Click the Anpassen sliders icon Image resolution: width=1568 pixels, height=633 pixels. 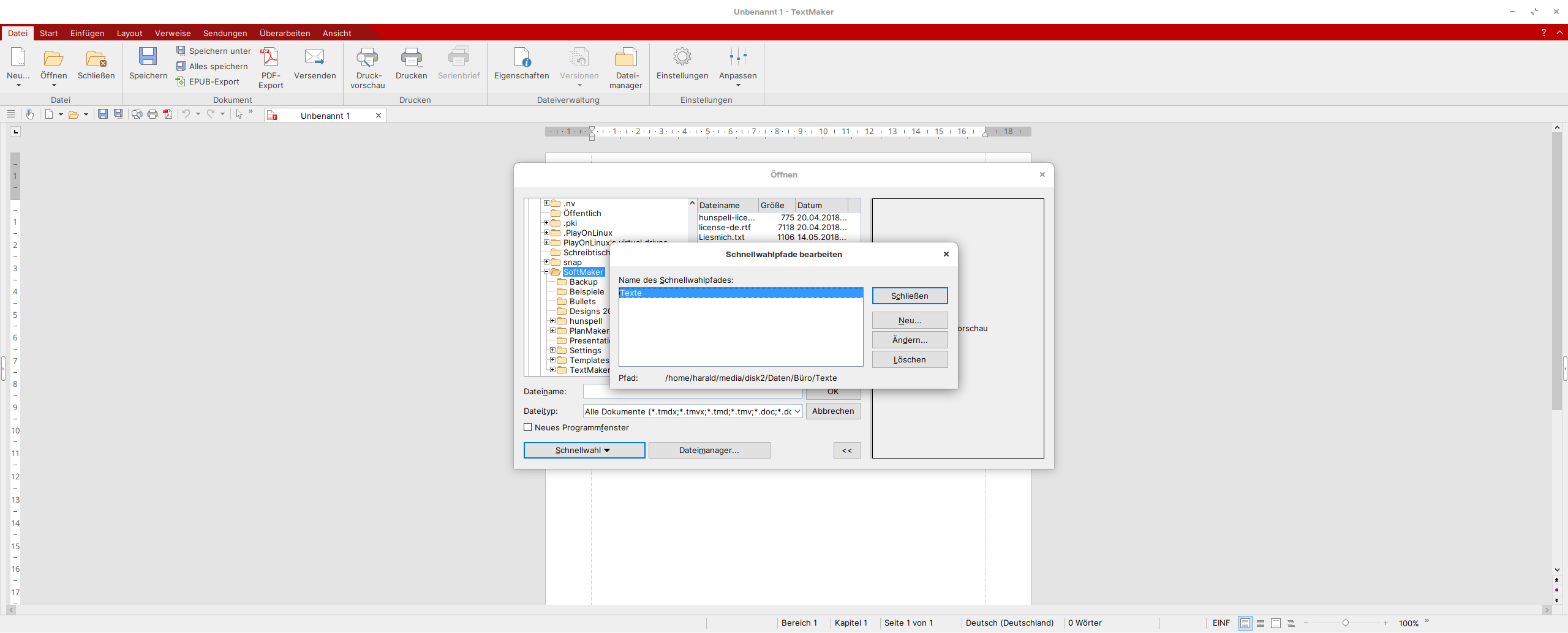pos(738,57)
